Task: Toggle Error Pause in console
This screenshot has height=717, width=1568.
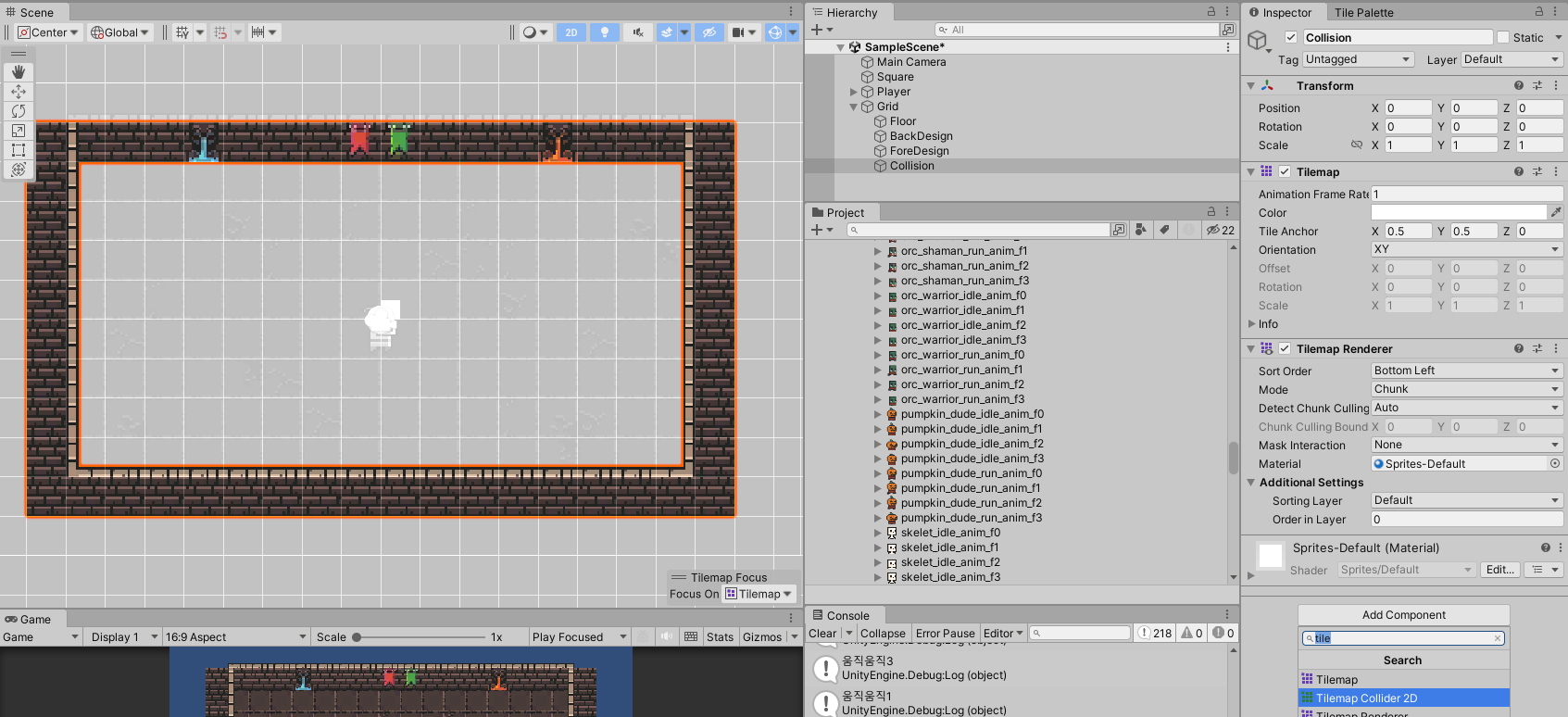Action: pos(946,634)
